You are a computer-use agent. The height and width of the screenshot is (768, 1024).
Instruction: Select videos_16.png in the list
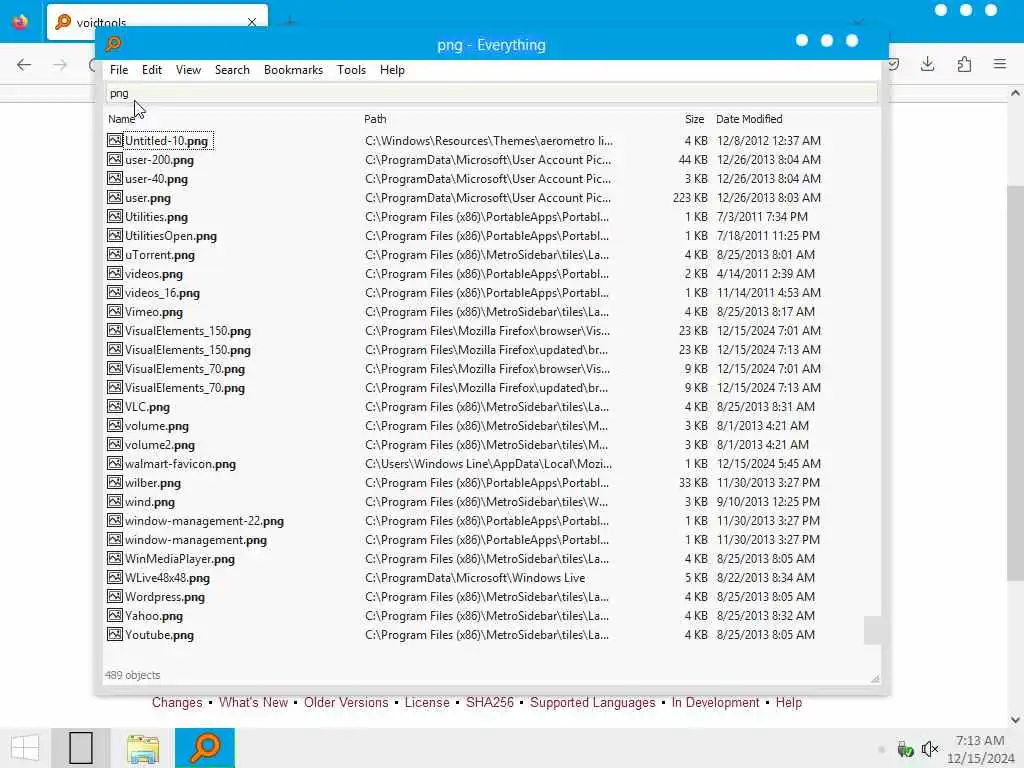162,293
